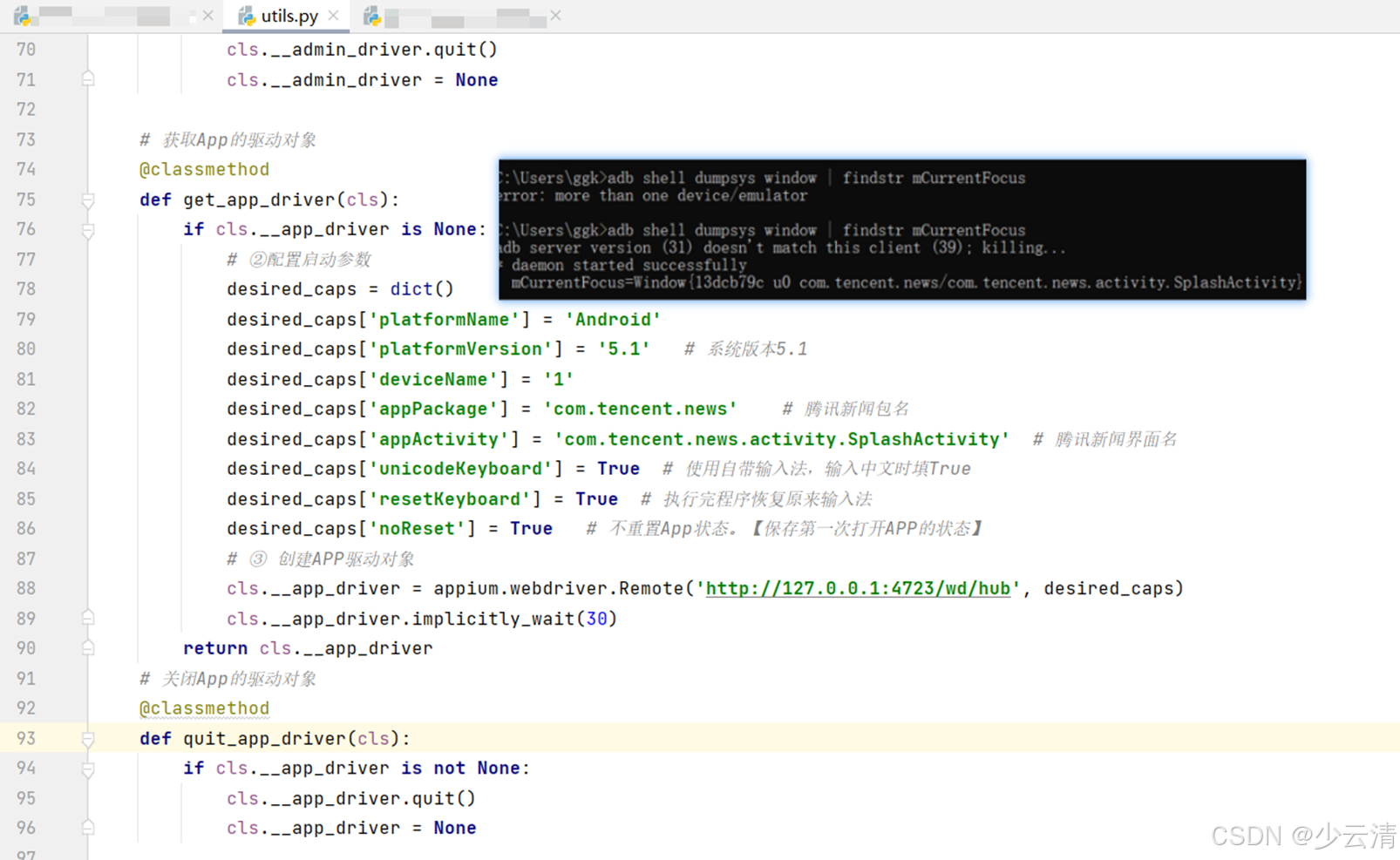The width and height of the screenshot is (1400, 860).
Task: Click the 'com.tencent.news.activity.SplashActivity' string
Action: (x=782, y=438)
